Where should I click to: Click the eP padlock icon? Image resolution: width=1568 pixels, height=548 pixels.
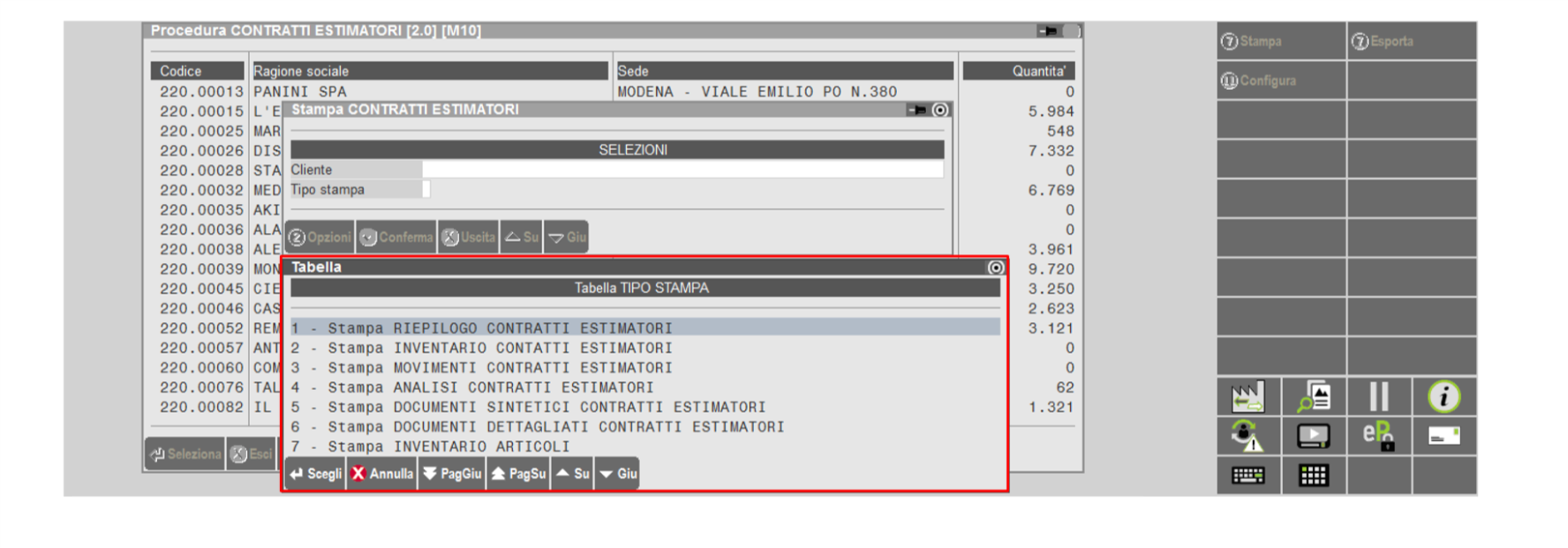[1378, 436]
